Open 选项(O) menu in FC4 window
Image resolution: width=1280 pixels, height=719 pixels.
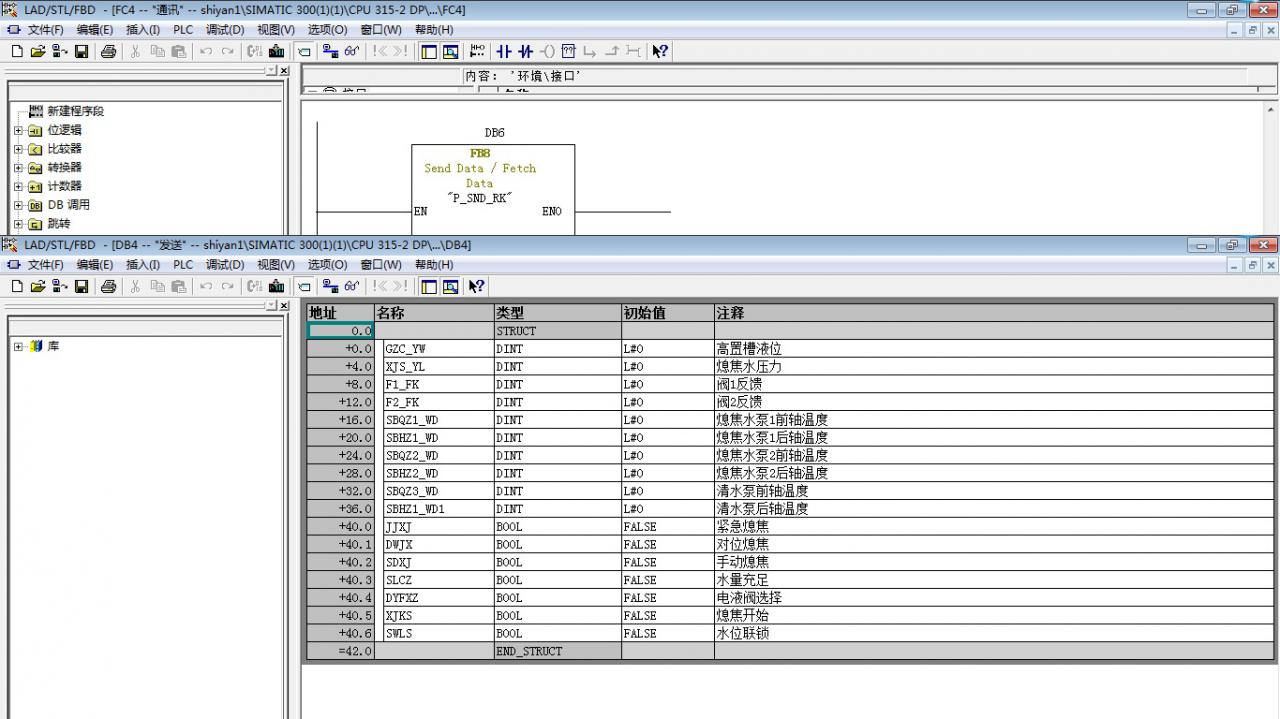pos(327,30)
